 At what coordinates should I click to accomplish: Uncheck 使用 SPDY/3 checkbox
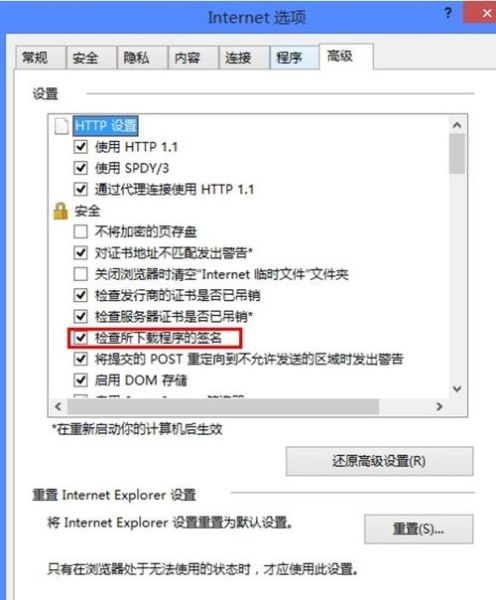[x=80, y=168]
